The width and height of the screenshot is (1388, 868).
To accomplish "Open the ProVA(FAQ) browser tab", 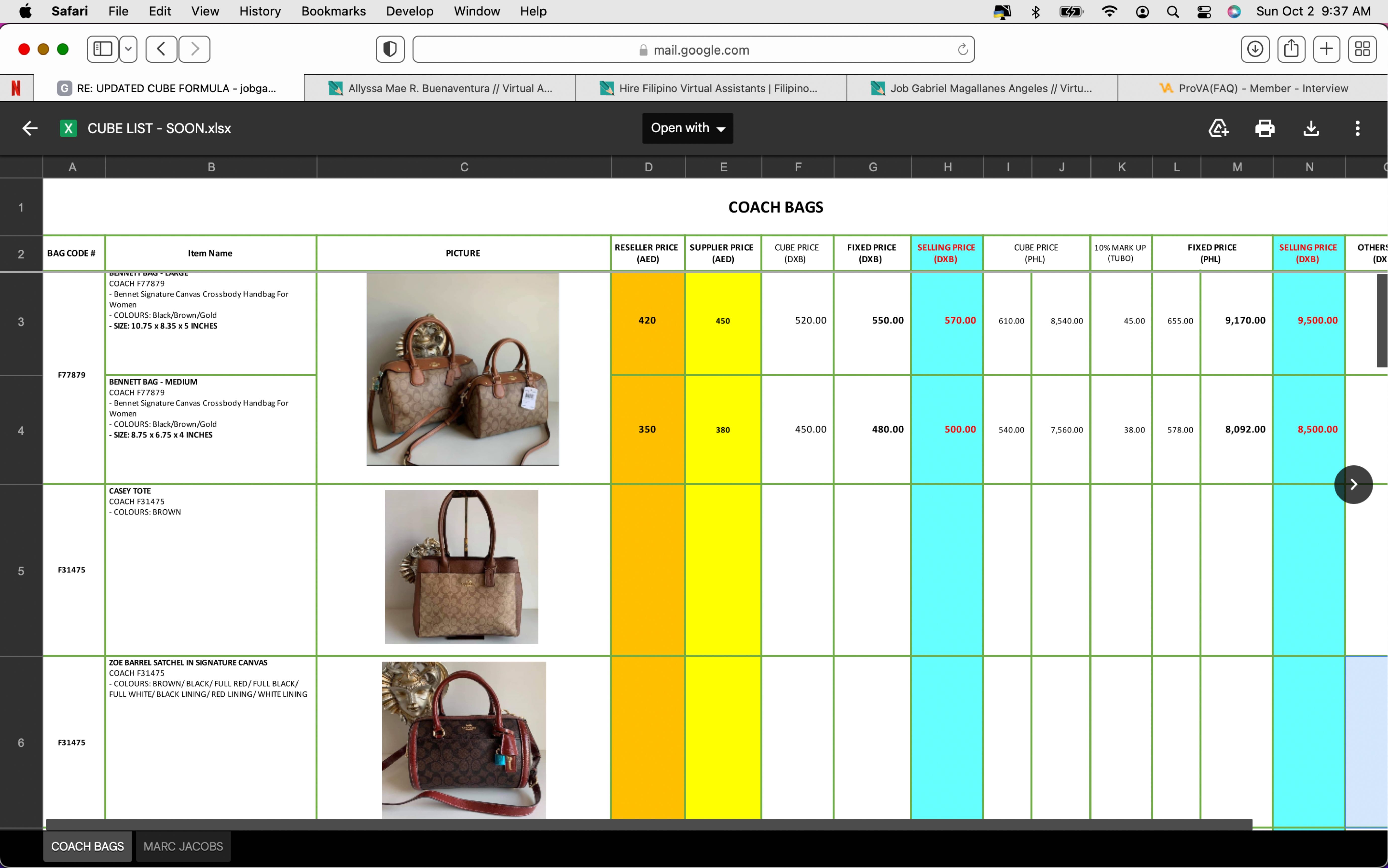I will click(1253, 88).
